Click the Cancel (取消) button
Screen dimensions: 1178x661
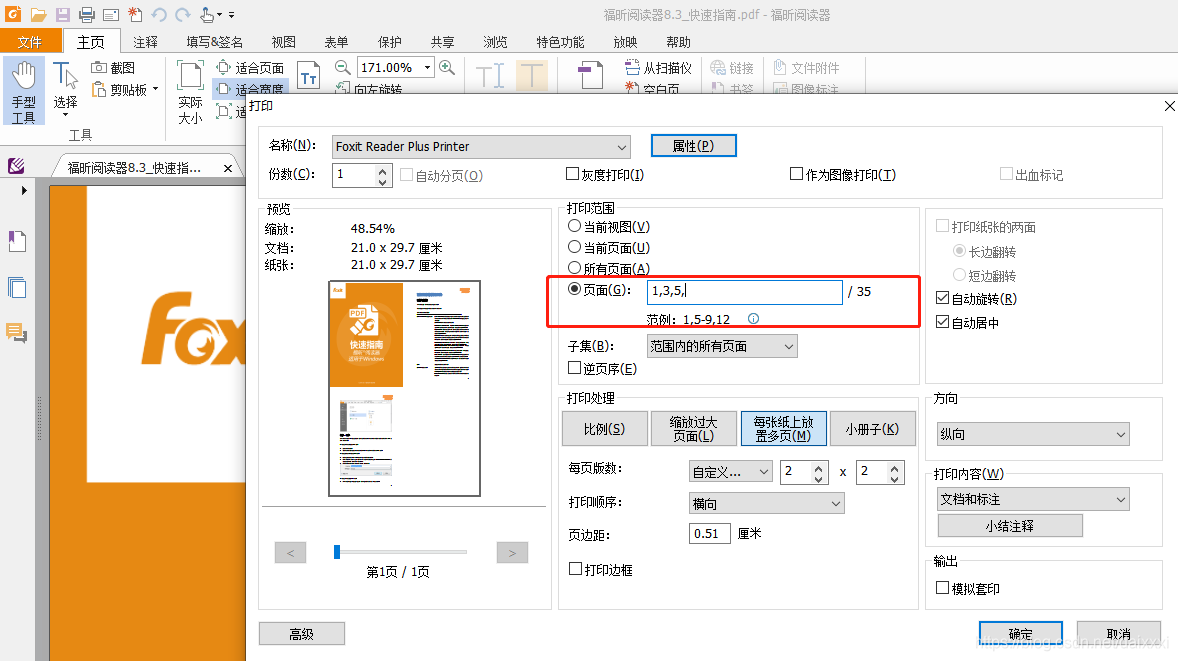[1119, 634]
